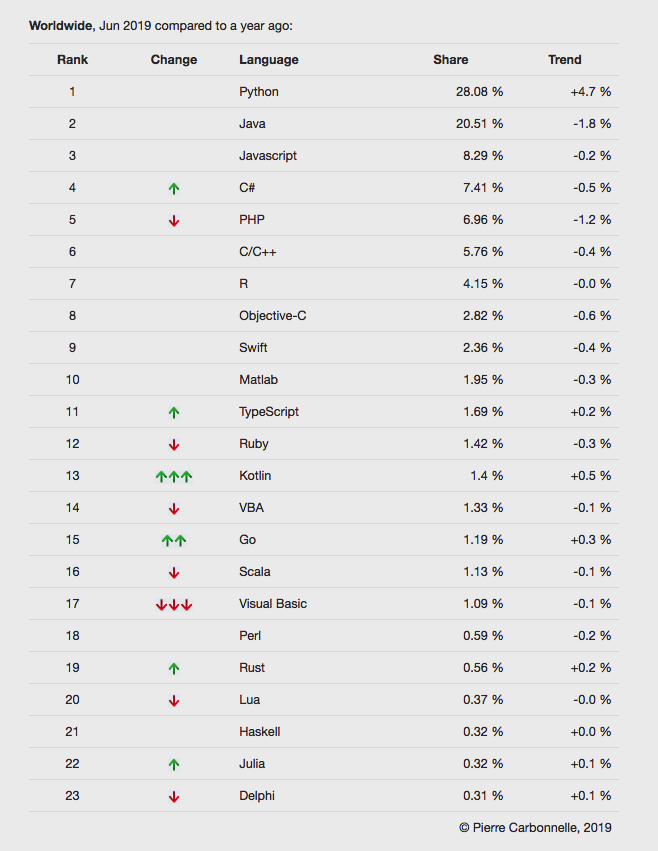
Task: Click the Haskell language name
Action: pos(260,732)
